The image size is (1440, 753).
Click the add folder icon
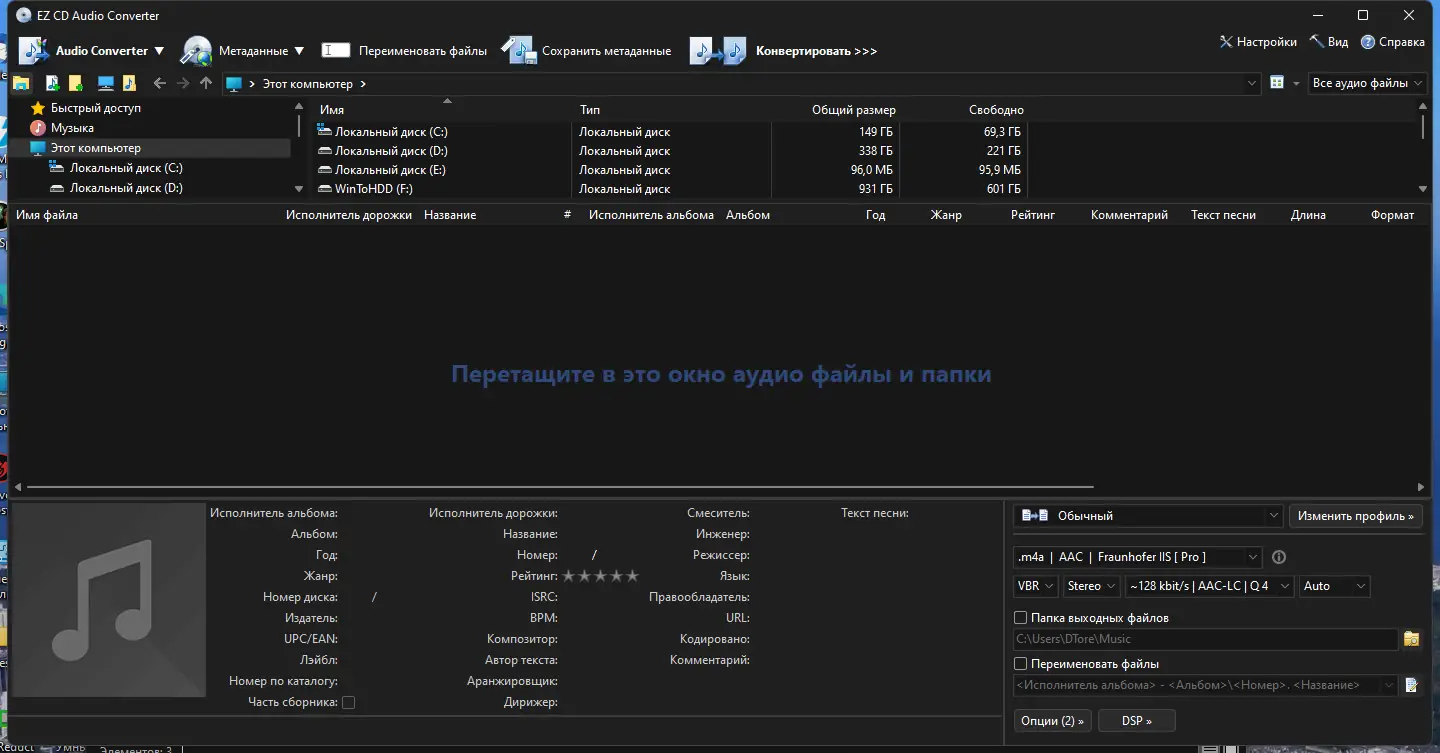(76, 83)
